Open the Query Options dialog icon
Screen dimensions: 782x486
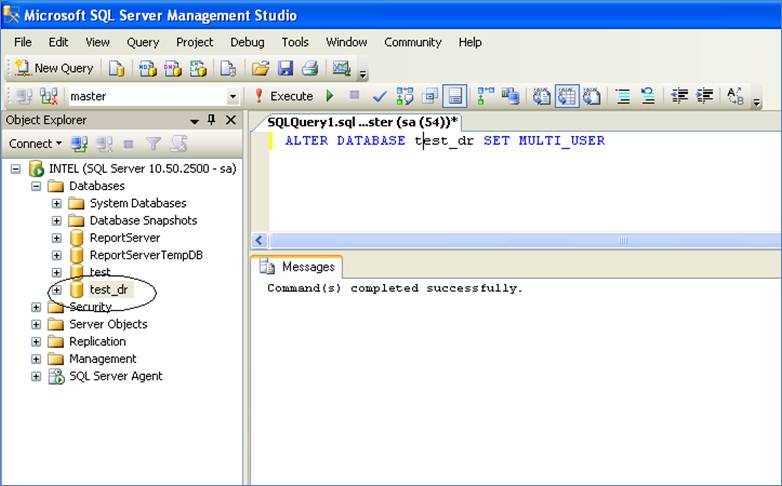[429, 96]
